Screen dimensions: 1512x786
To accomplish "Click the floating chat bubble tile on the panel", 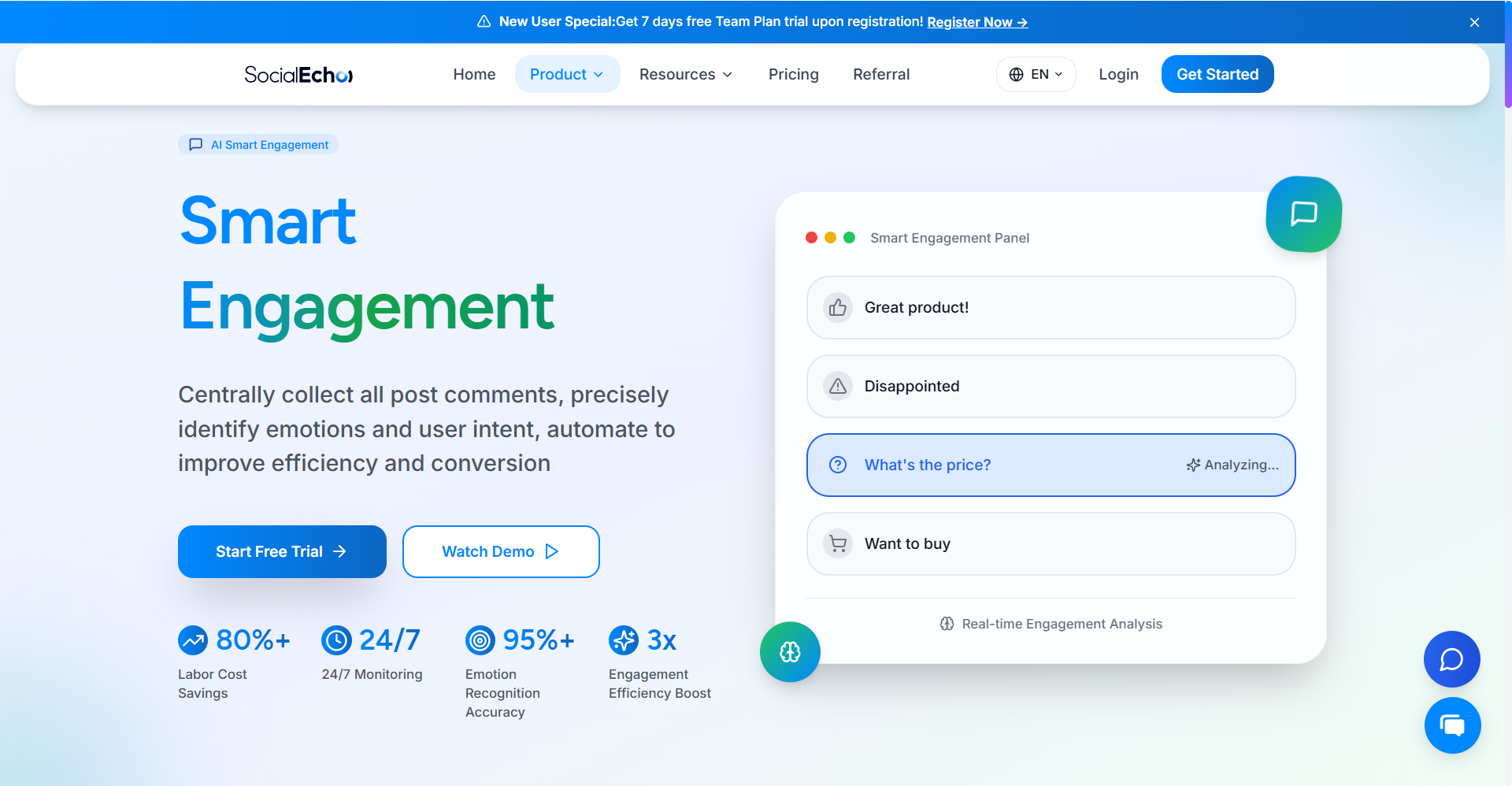I will pyautogui.click(x=1304, y=214).
